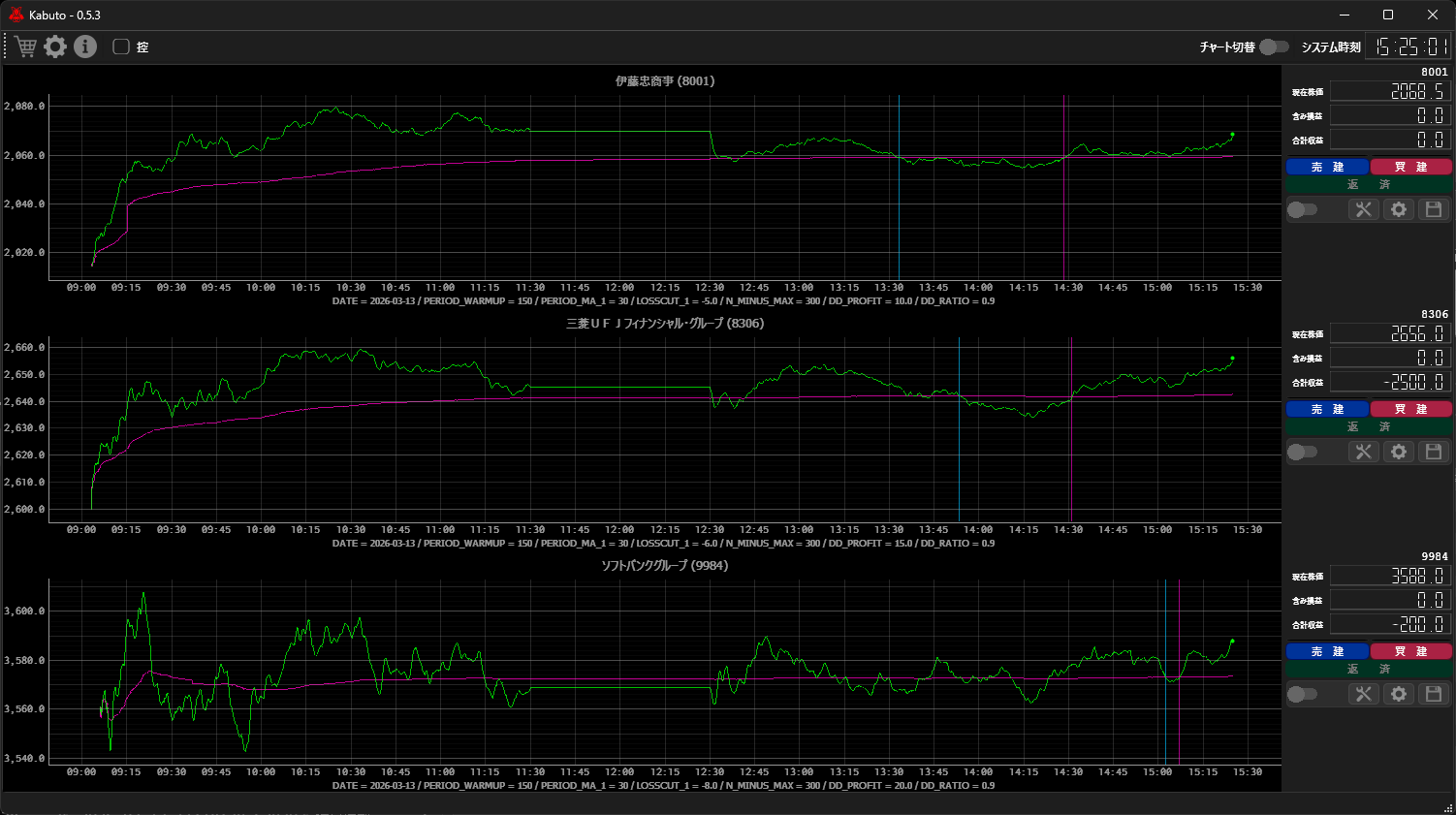
Task: Check the 控 checkbox in toolbar
Action: coord(121,47)
